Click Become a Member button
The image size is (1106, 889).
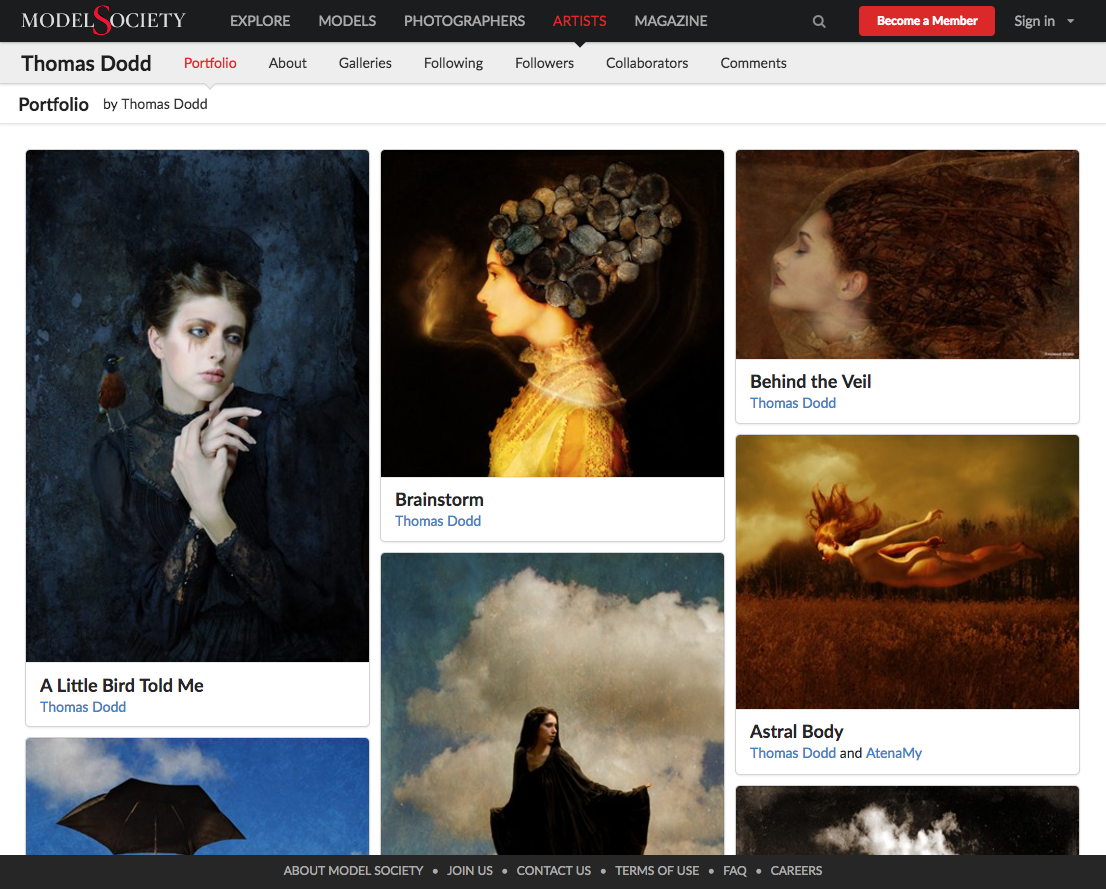[x=927, y=21]
